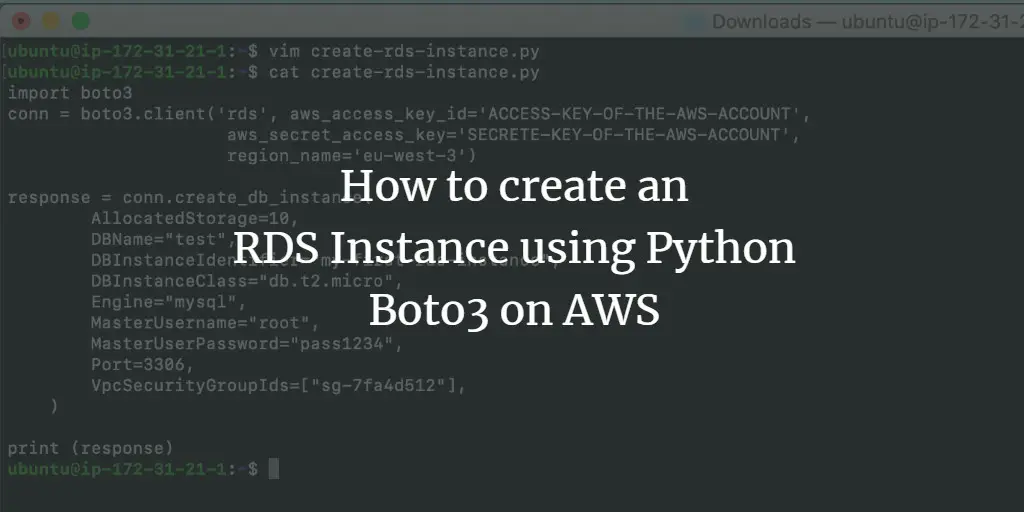The width and height of the screenshot is (1024, 512).
Task: Click the 'import boto3' line
Action: click(70, 93)
